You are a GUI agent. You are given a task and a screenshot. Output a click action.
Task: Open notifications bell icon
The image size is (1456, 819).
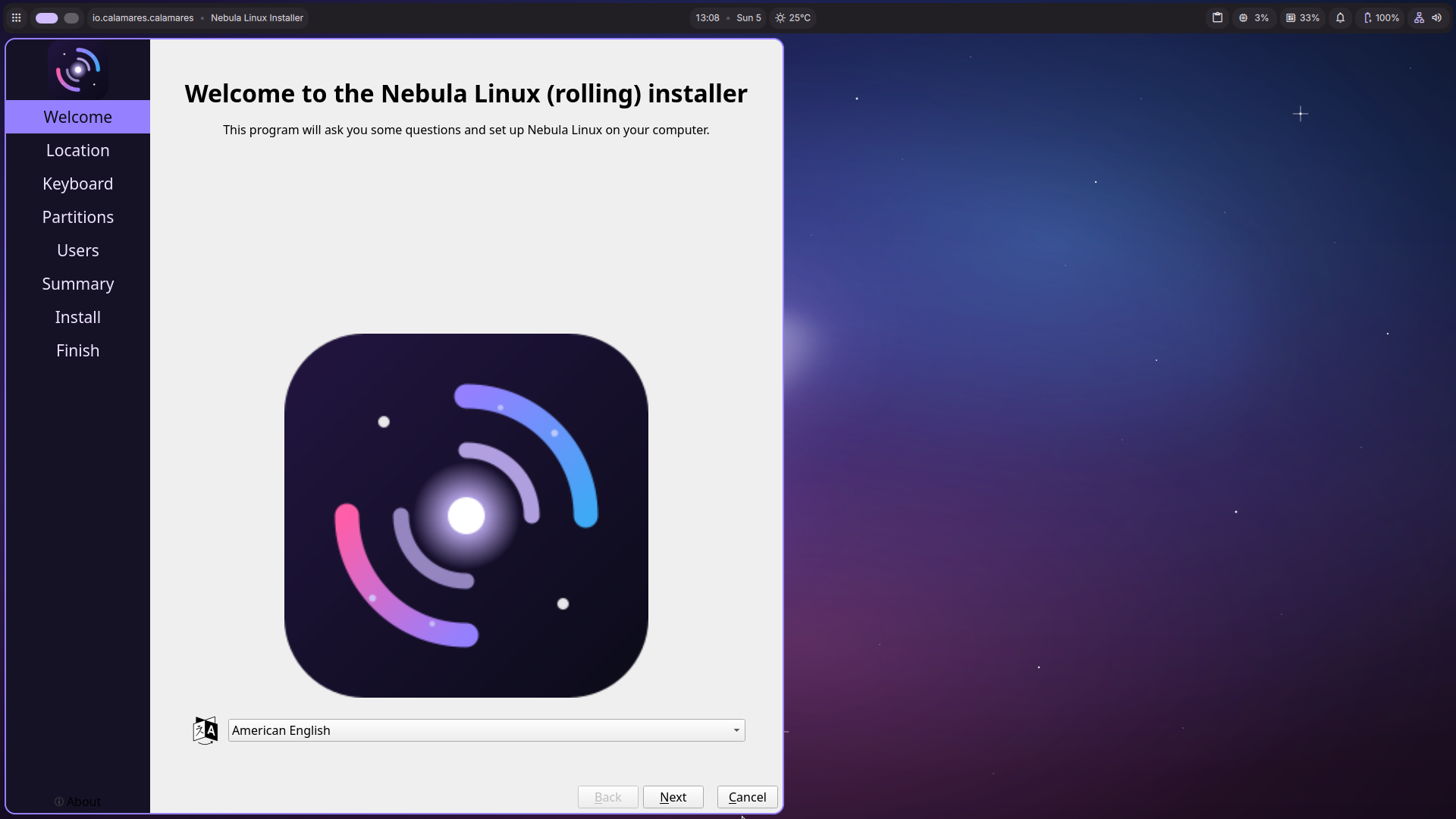point(1340,17)
